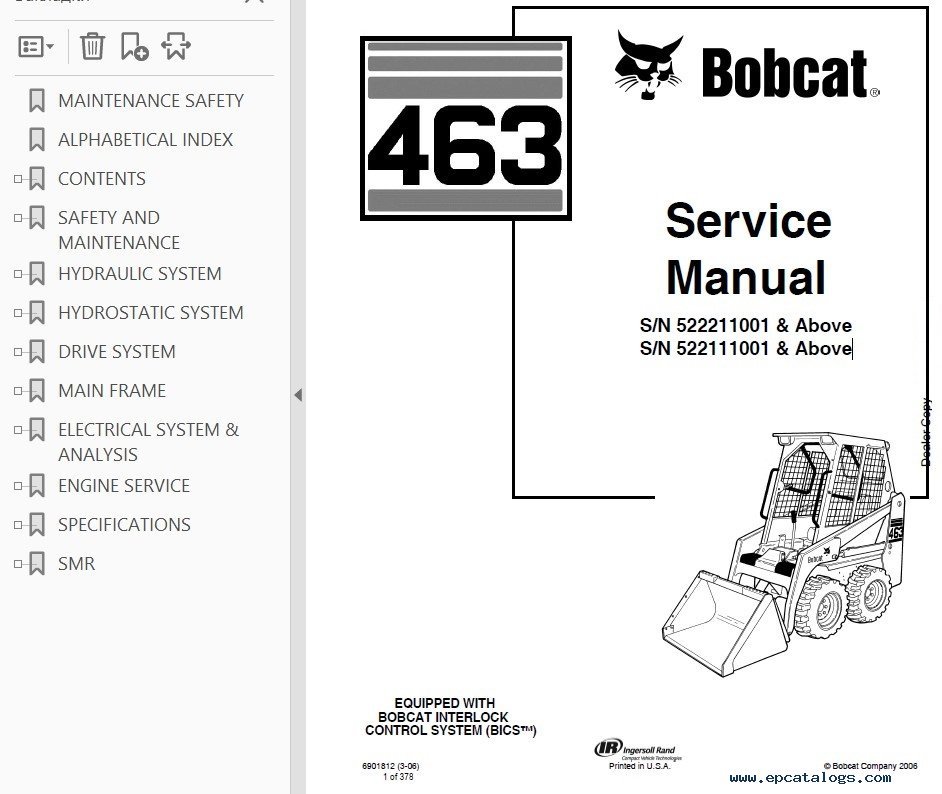Close the bookmarks panel
The height and width of the screenshot is (794, 942).
click(x=254, y=3)
